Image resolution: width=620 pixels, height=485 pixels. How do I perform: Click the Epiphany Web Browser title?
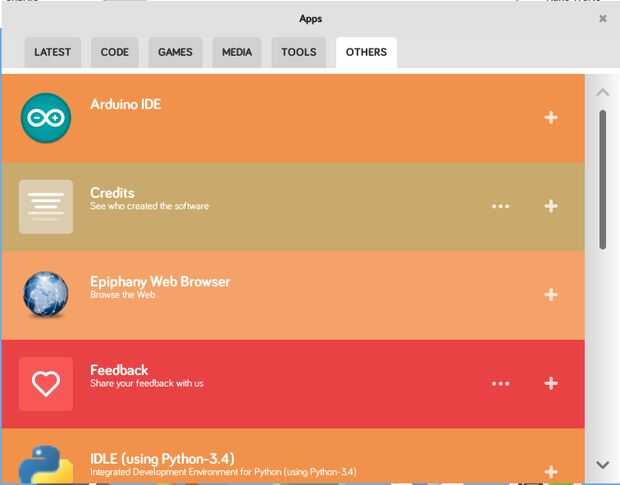point(160,282)
